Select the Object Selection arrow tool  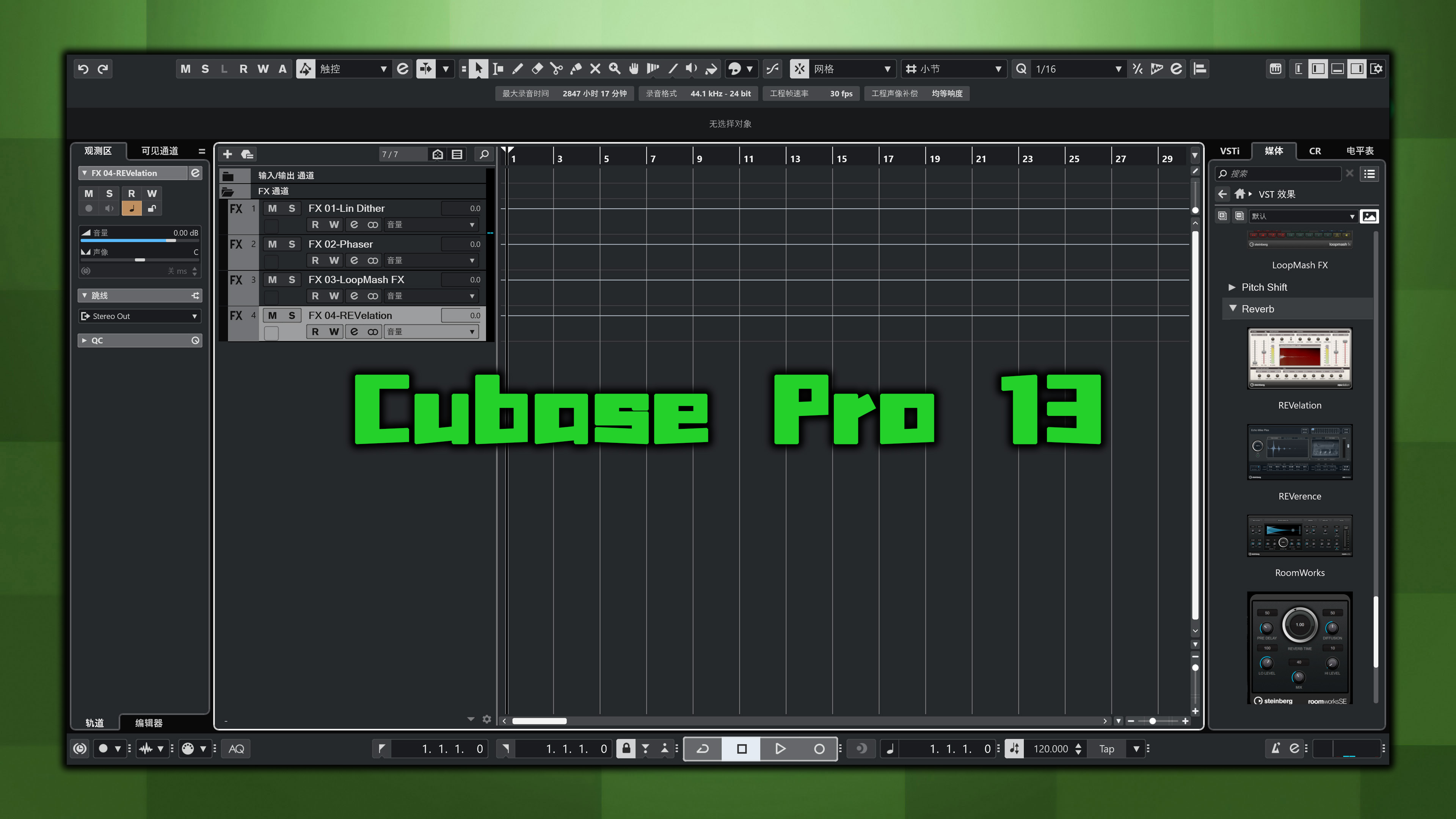click(x=479, y=69)
